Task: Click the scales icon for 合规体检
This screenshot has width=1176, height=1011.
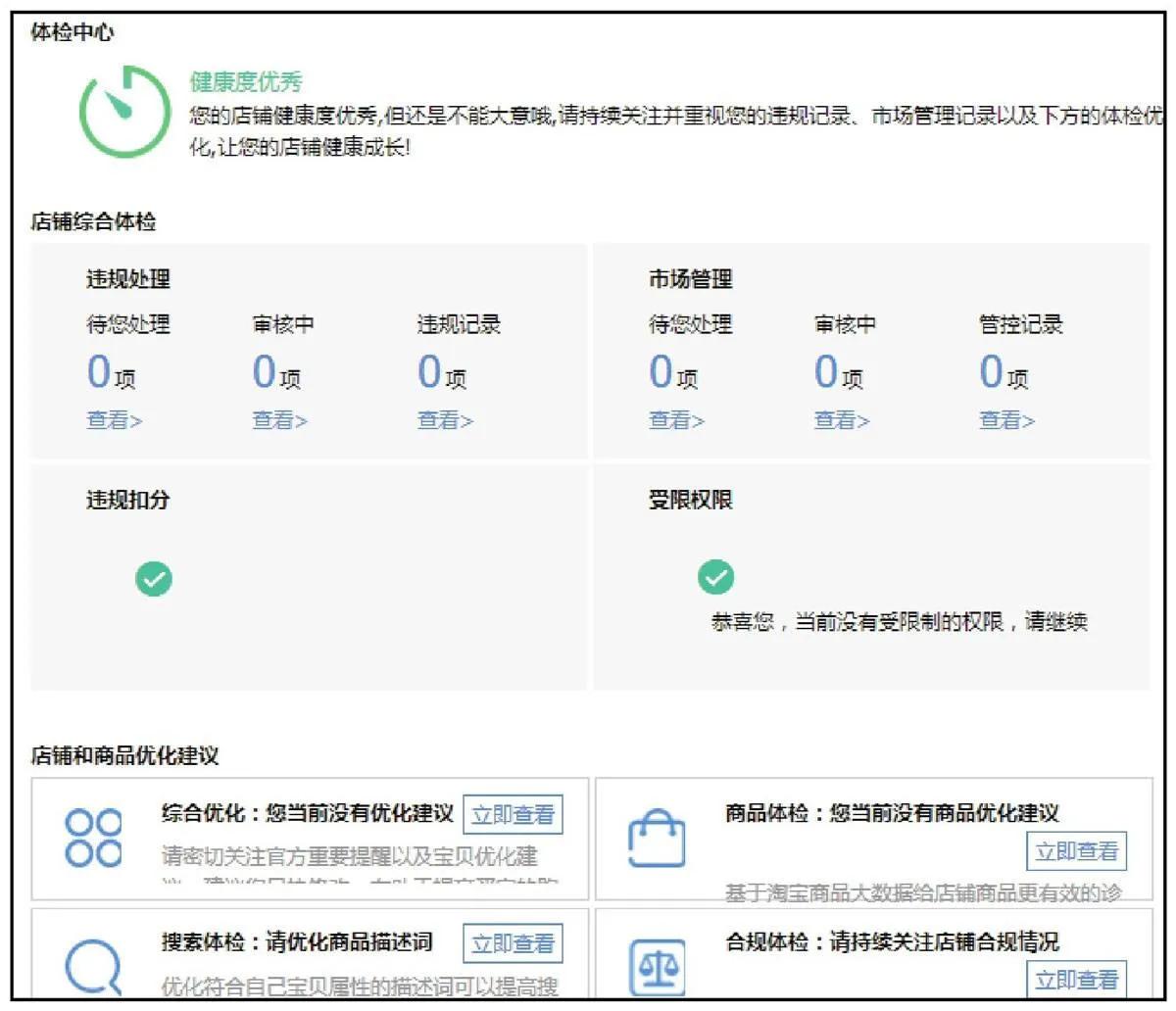Action: click(659, 965)
